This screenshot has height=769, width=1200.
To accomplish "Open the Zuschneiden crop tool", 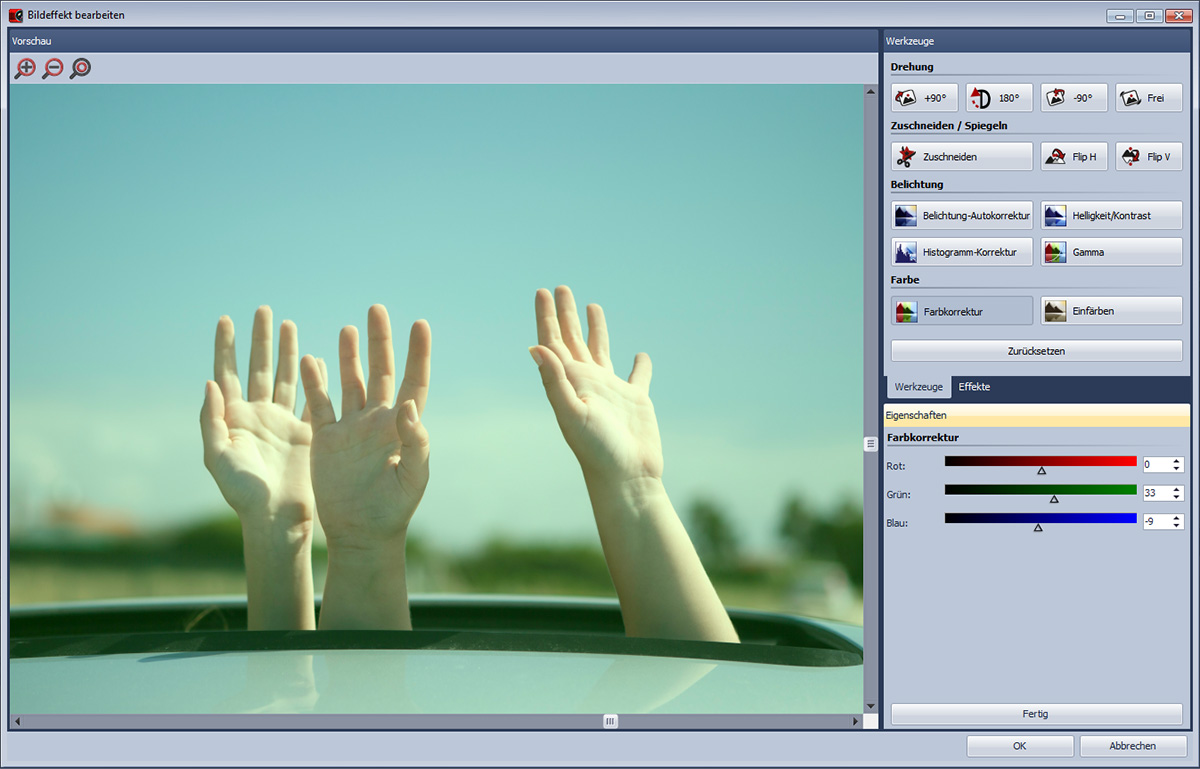I will 961,157.
